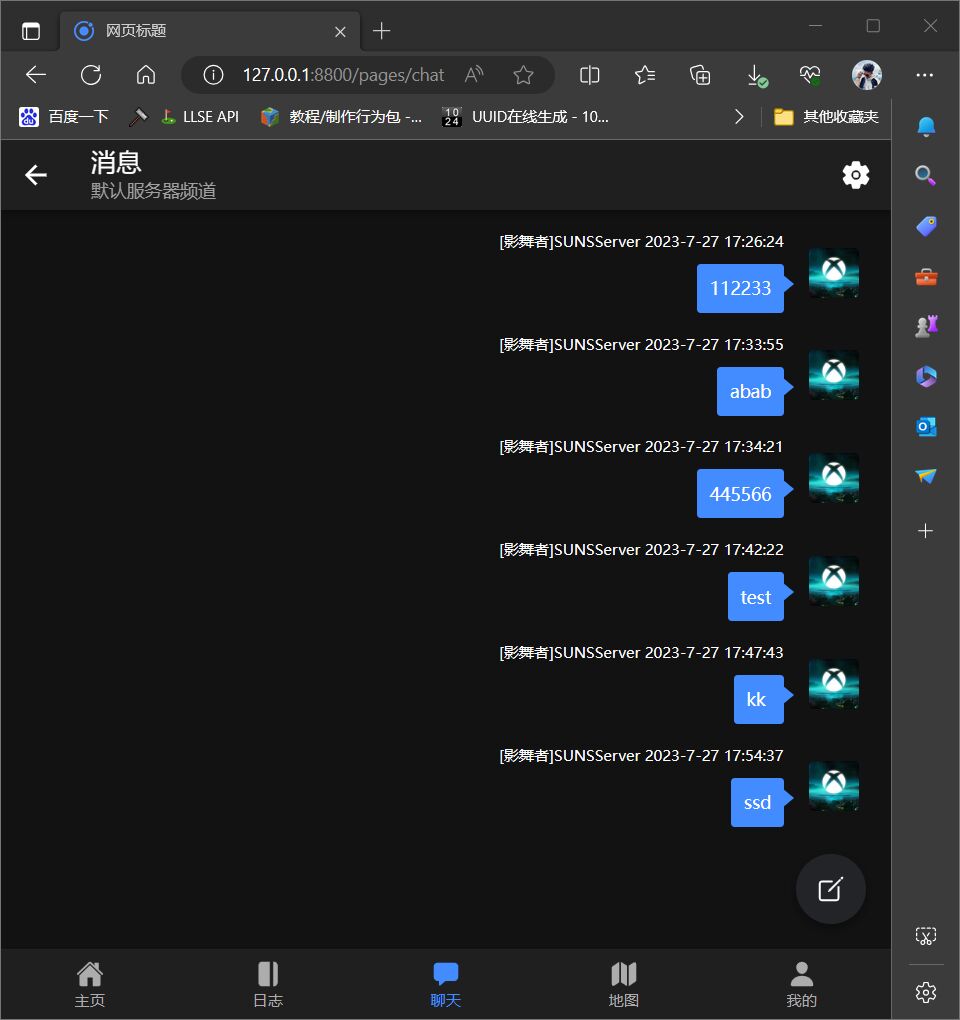Open the browser more options menu
Screen dimensions: 960x1020
(x=924, y=75)
